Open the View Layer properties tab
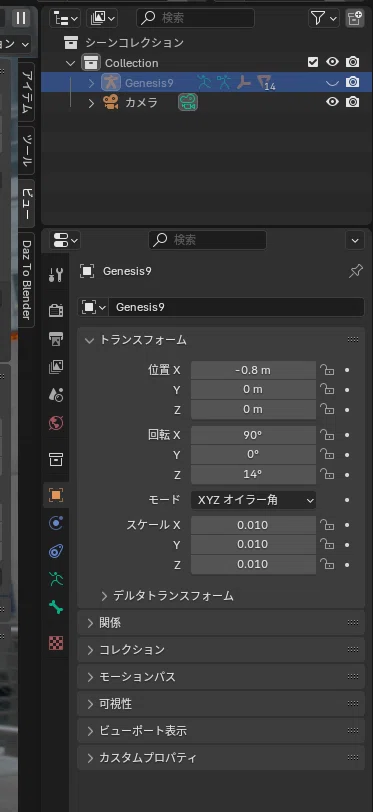This screenshot has width=373, height=812. [x=56, y=367]
